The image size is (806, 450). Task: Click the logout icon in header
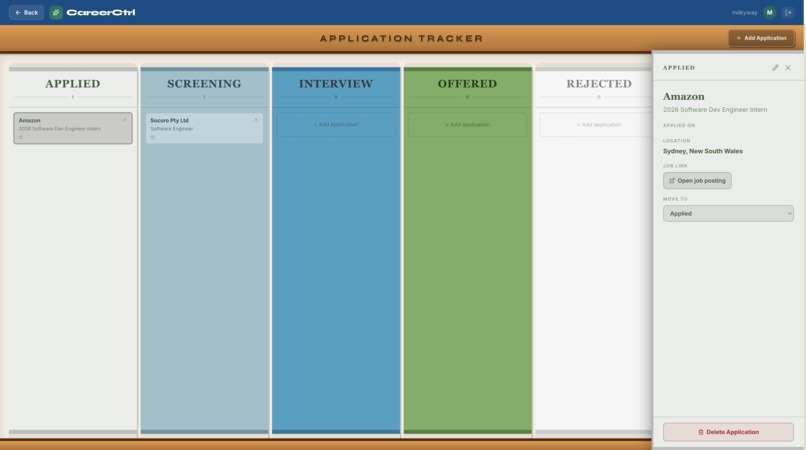[788, 12]
